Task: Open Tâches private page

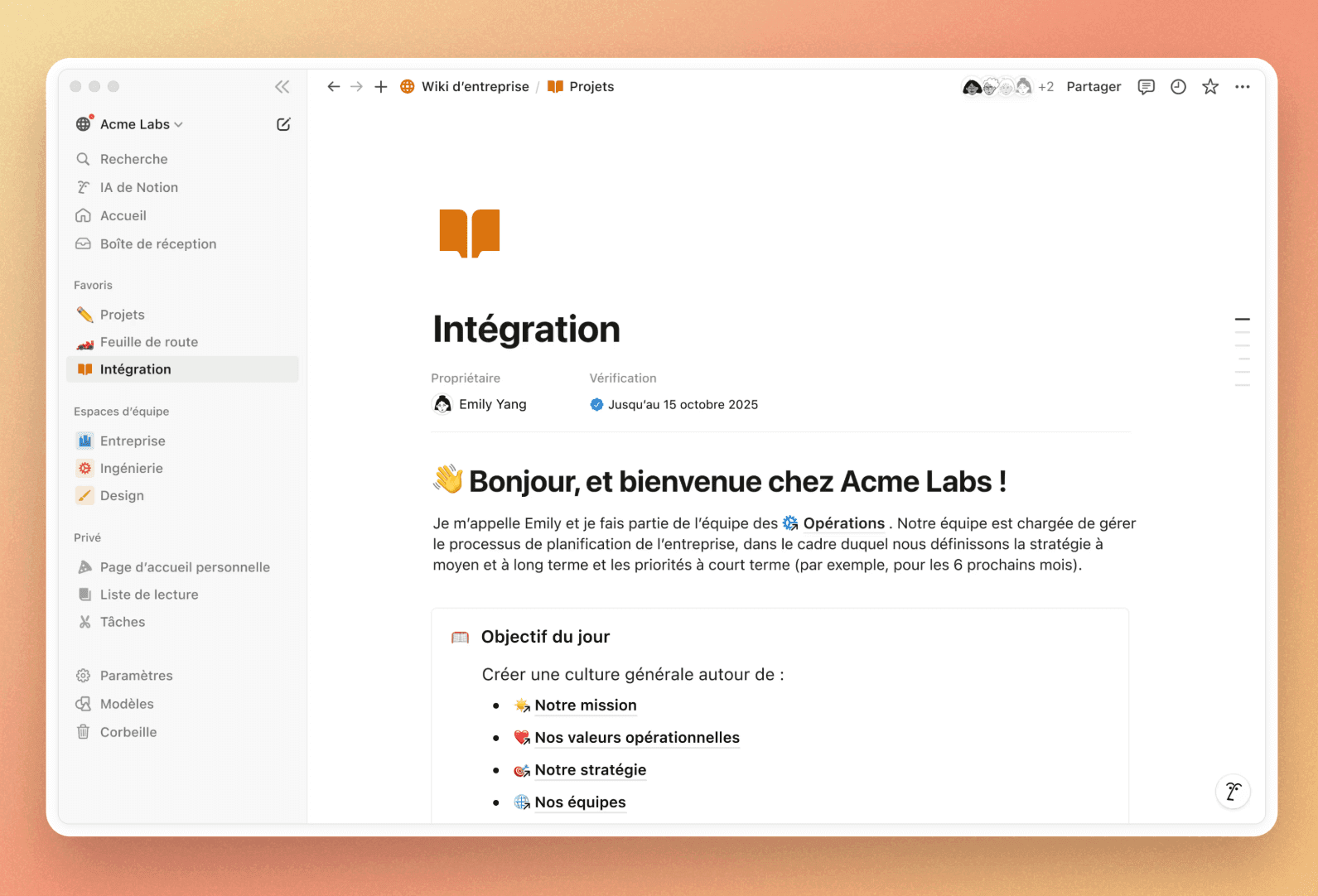Action: tap(182, 622)
